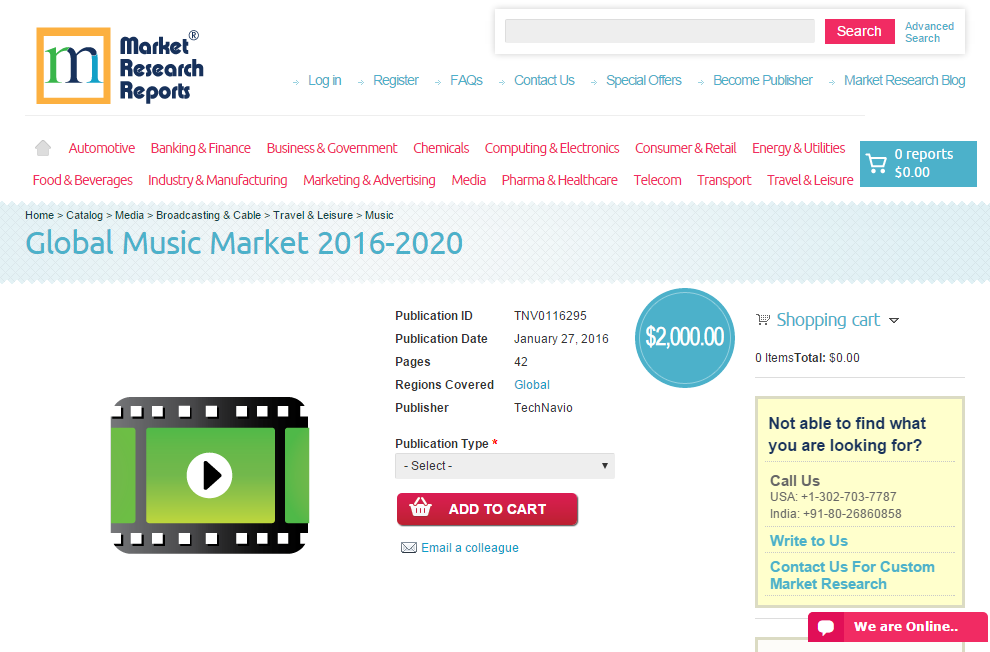Open Chemicals category

[x=441, y=148]
